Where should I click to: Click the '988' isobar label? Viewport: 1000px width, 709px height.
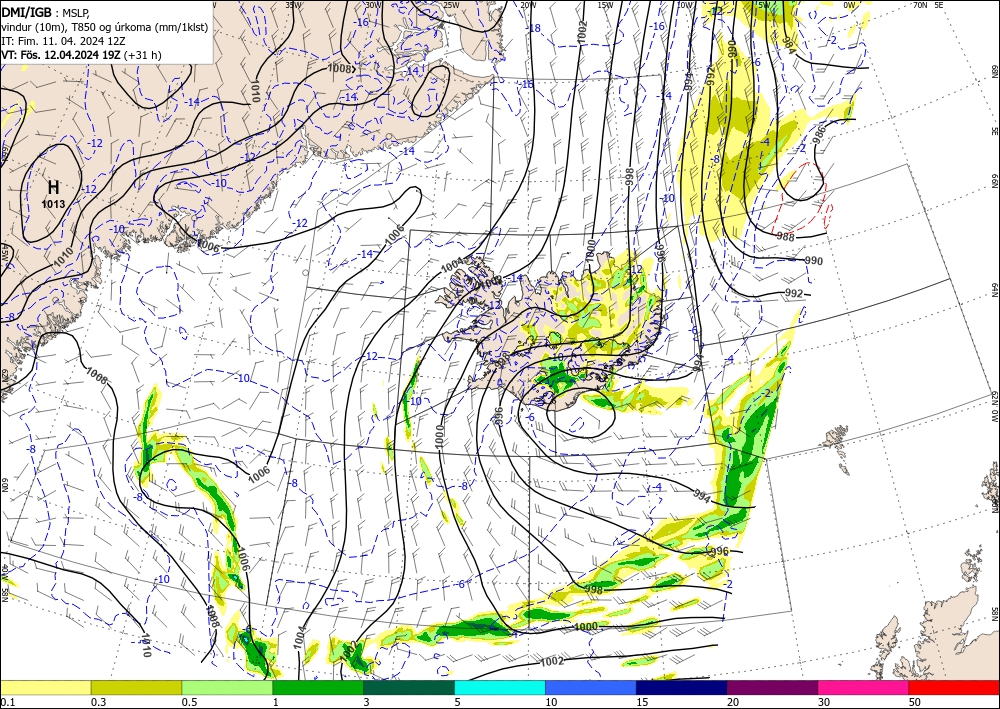[x=786, y=237]
